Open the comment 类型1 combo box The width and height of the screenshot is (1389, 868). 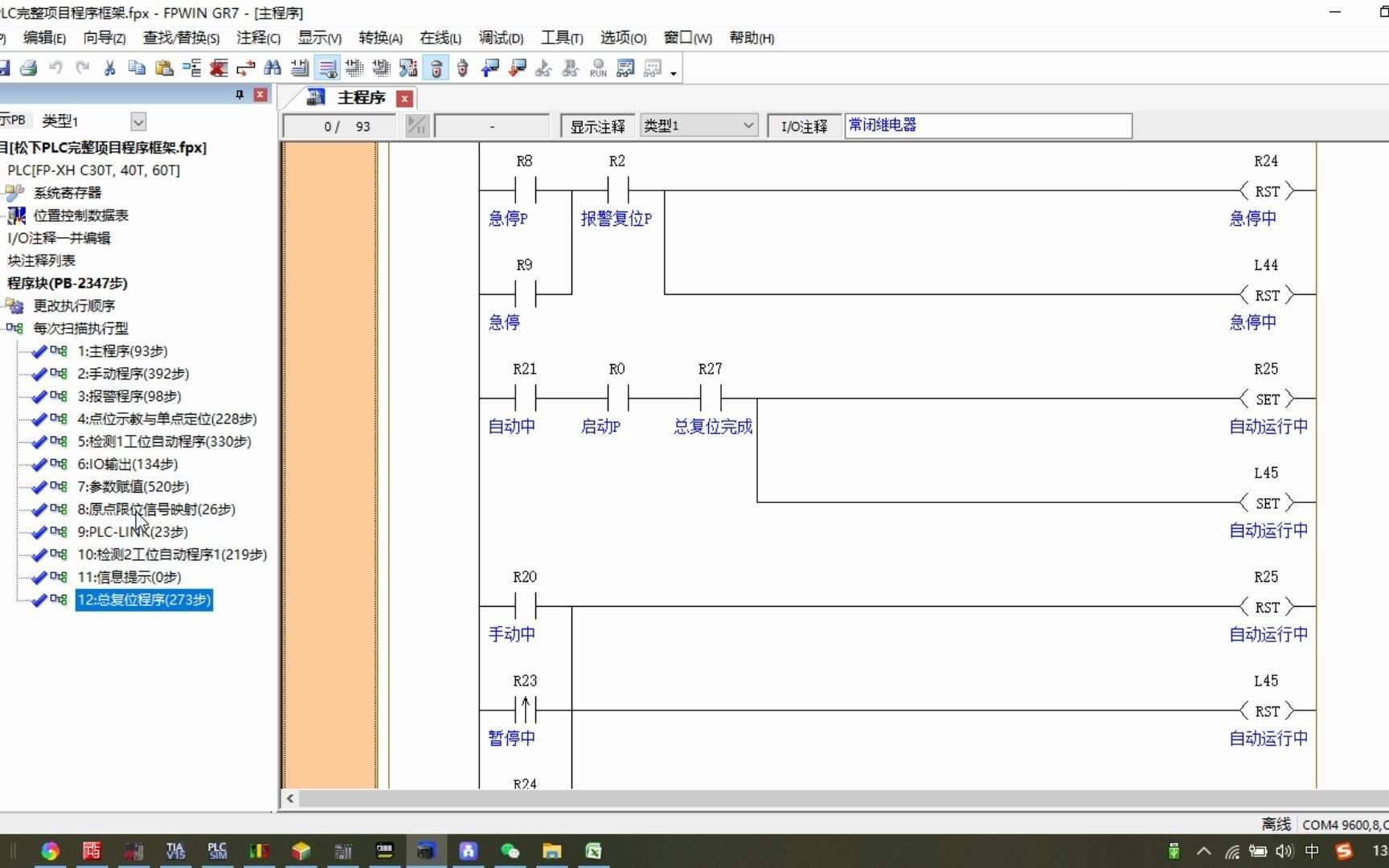[699, 125]
